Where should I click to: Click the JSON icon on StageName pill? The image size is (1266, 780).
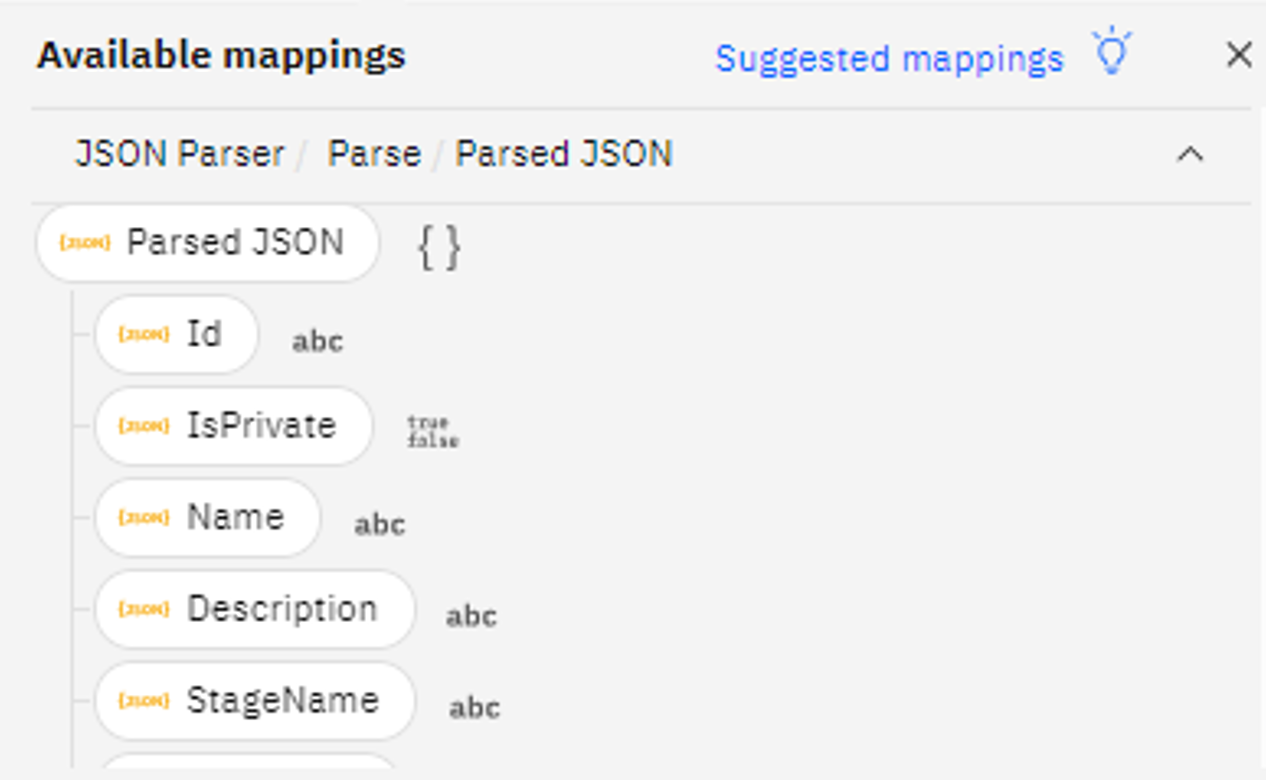(x=144, y=702)
